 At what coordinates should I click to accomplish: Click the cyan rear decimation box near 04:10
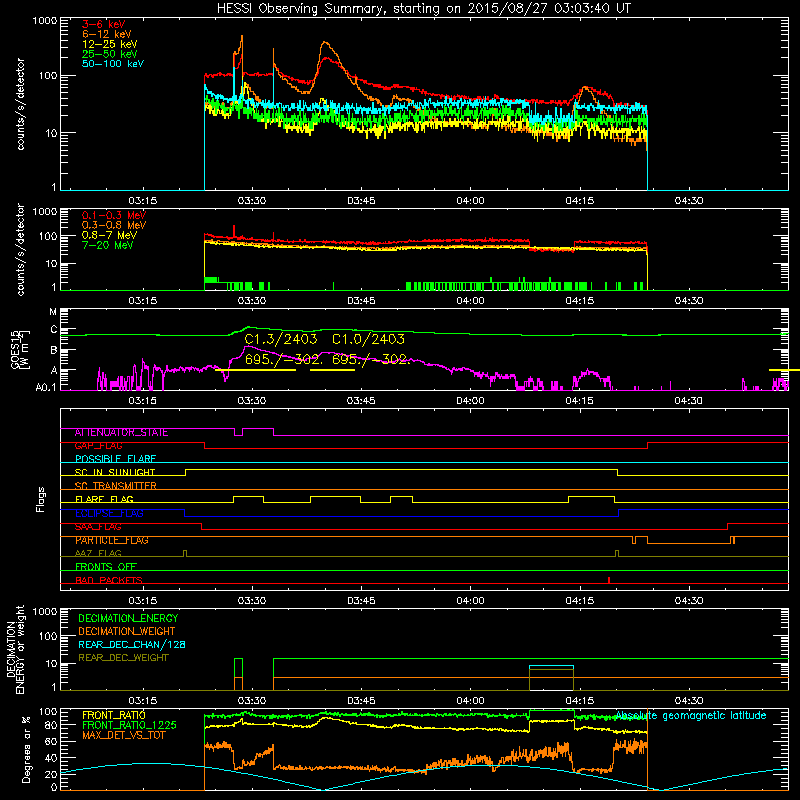pyautogui.click(x=552, y=667)
